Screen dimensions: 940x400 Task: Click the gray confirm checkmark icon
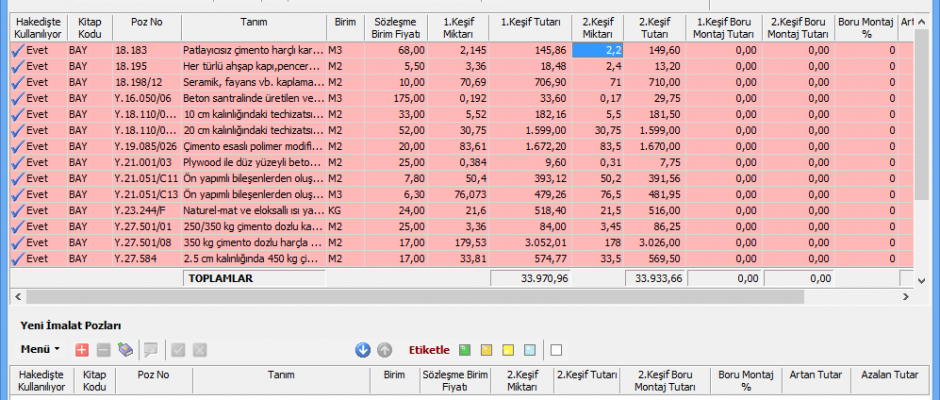178,350
